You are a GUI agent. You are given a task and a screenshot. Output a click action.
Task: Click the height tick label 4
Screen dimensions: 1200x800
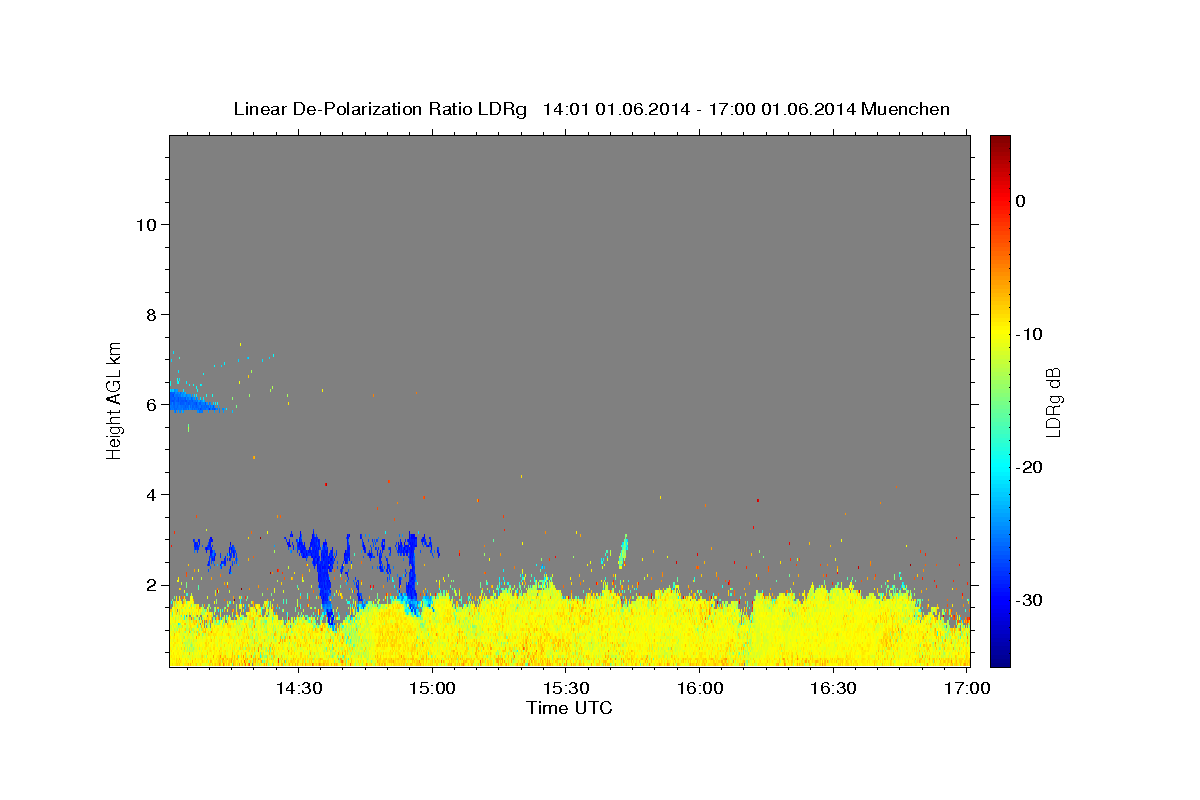152,494
